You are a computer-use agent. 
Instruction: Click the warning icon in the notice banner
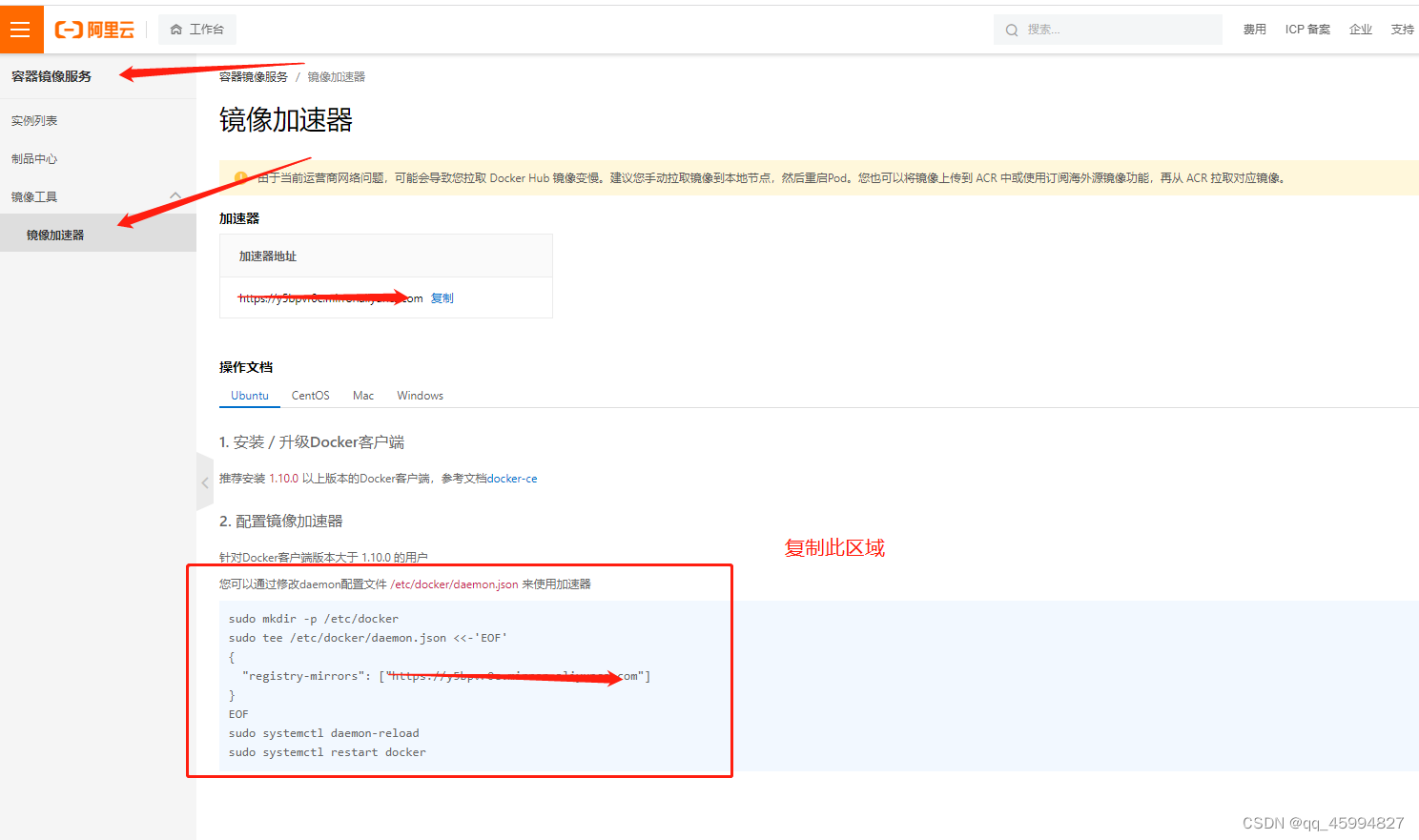coord(240,177)
